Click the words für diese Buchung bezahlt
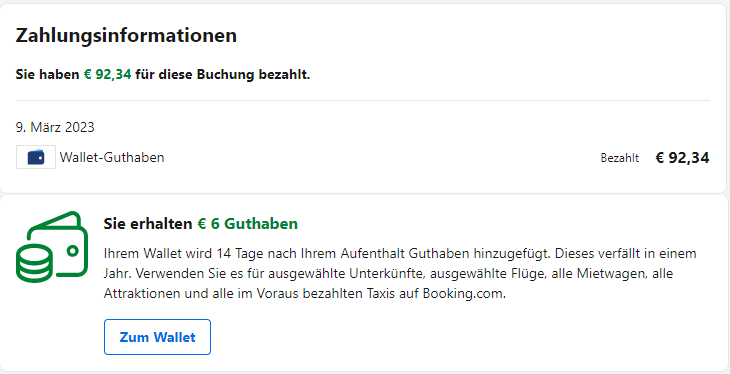 pos(223,75)
